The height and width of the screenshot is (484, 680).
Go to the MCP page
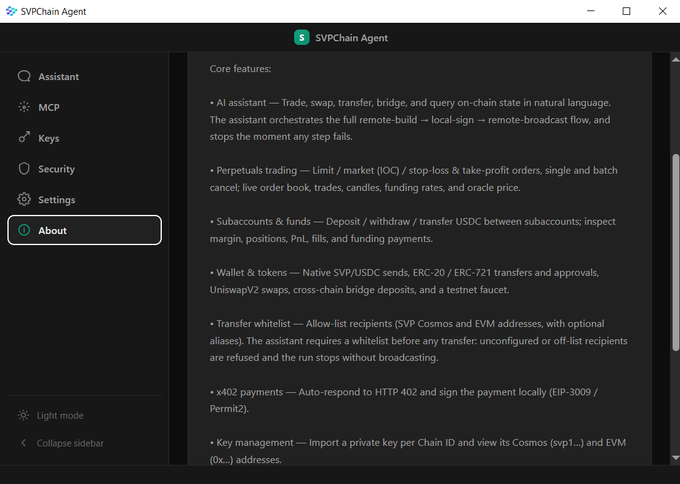tap(49, 108)
